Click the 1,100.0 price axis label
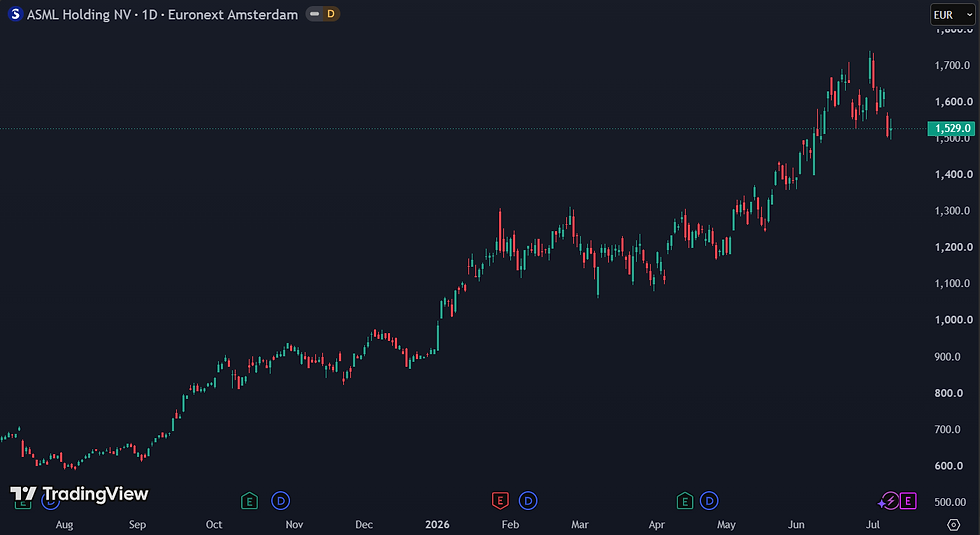This screenshot has height=535, width=980. [952, 283]
